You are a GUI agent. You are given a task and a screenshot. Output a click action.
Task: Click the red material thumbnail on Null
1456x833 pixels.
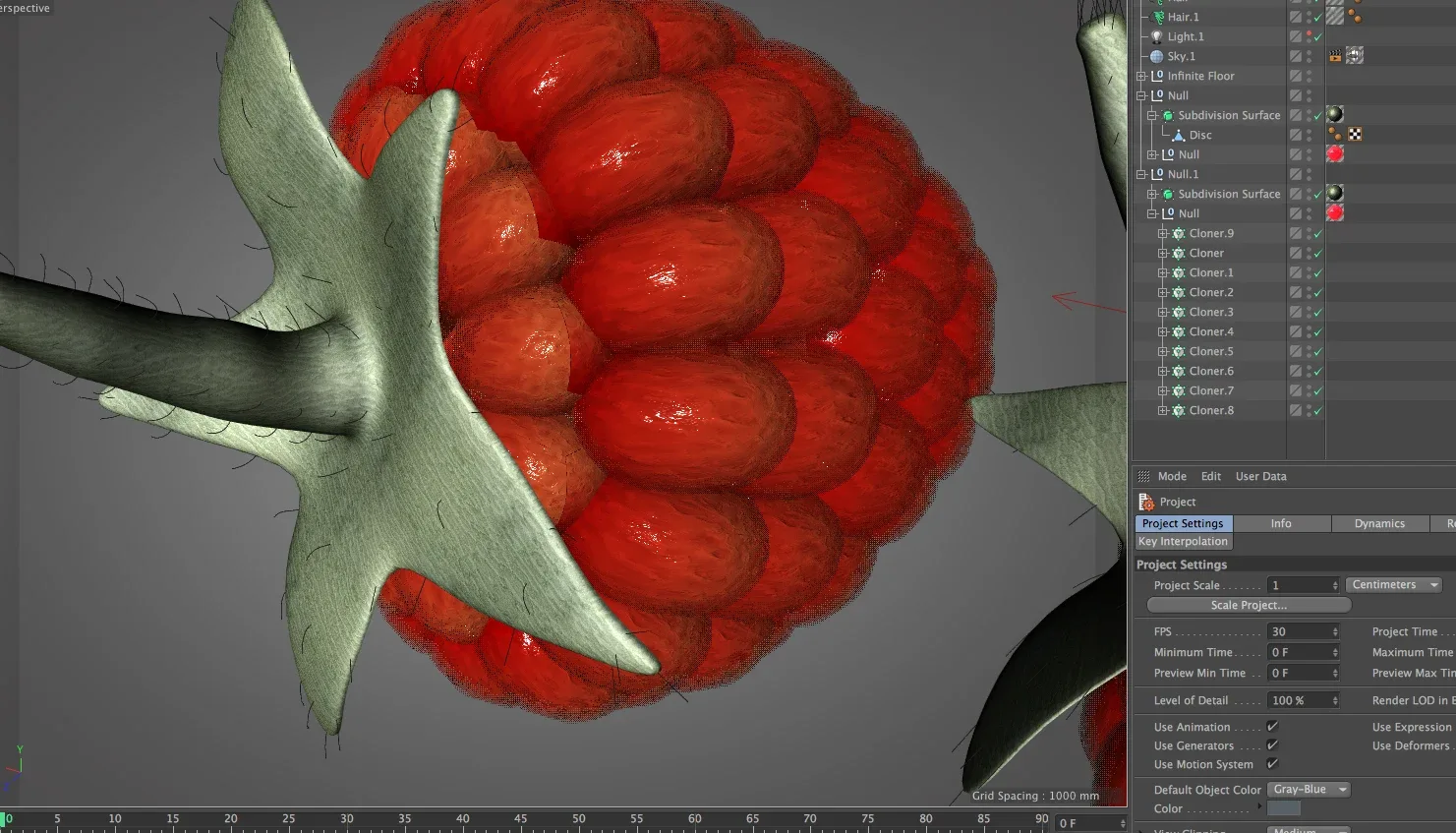1333,153
